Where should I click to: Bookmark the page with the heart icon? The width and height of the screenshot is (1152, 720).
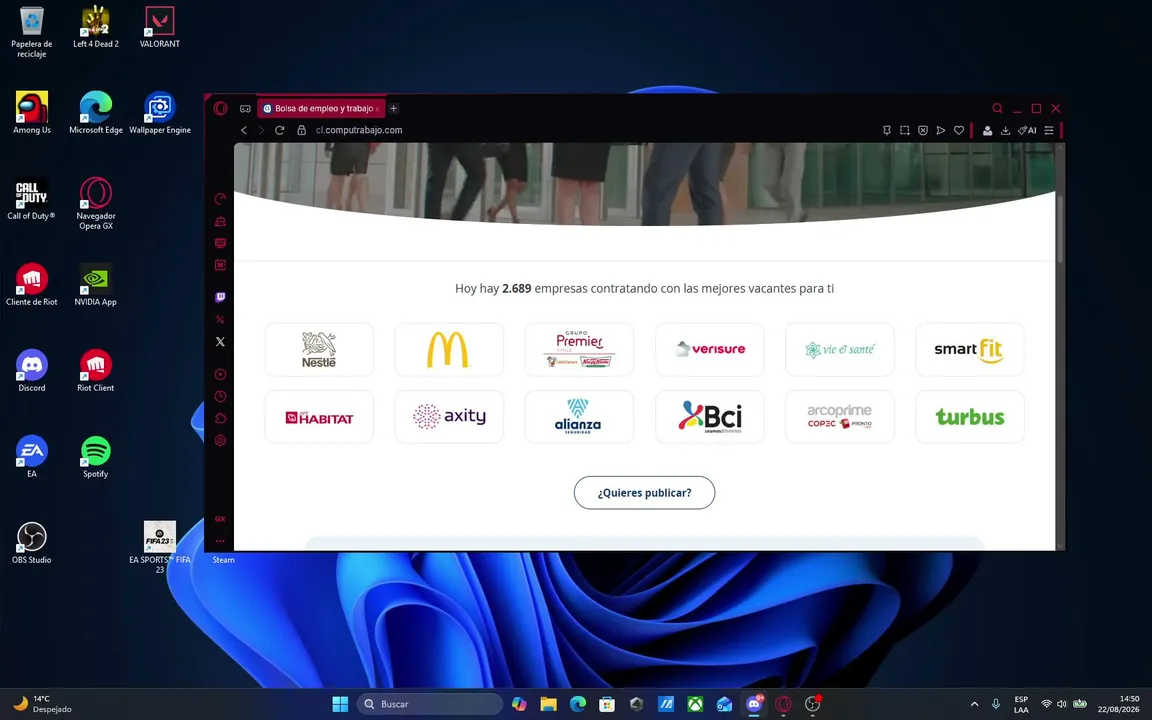(x=959, y=130)
